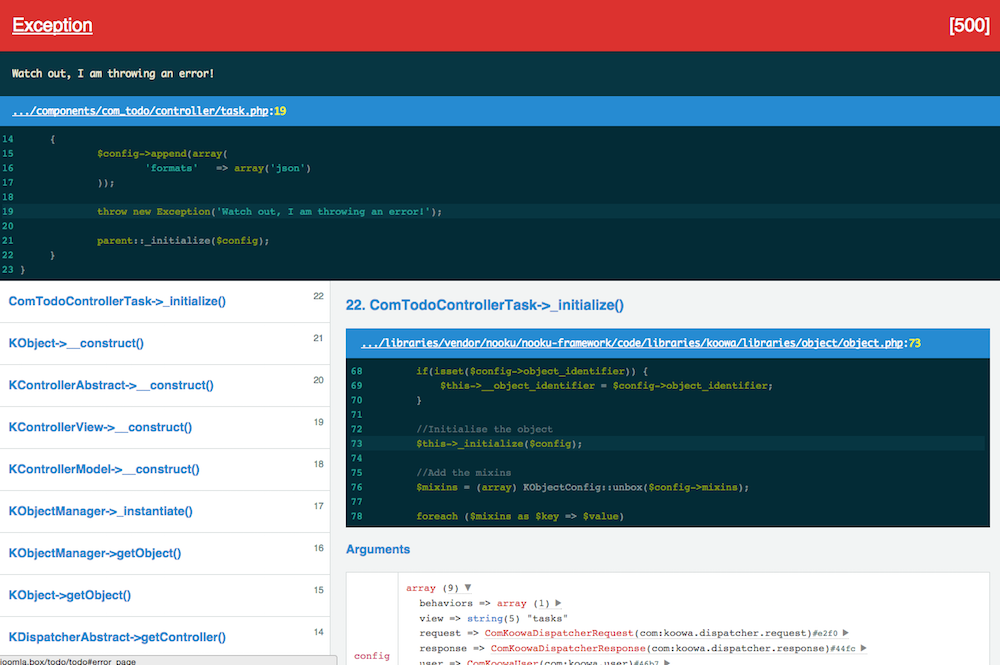
Task: Select KObject->getObject() stack frame
Action: pos(165,596)
